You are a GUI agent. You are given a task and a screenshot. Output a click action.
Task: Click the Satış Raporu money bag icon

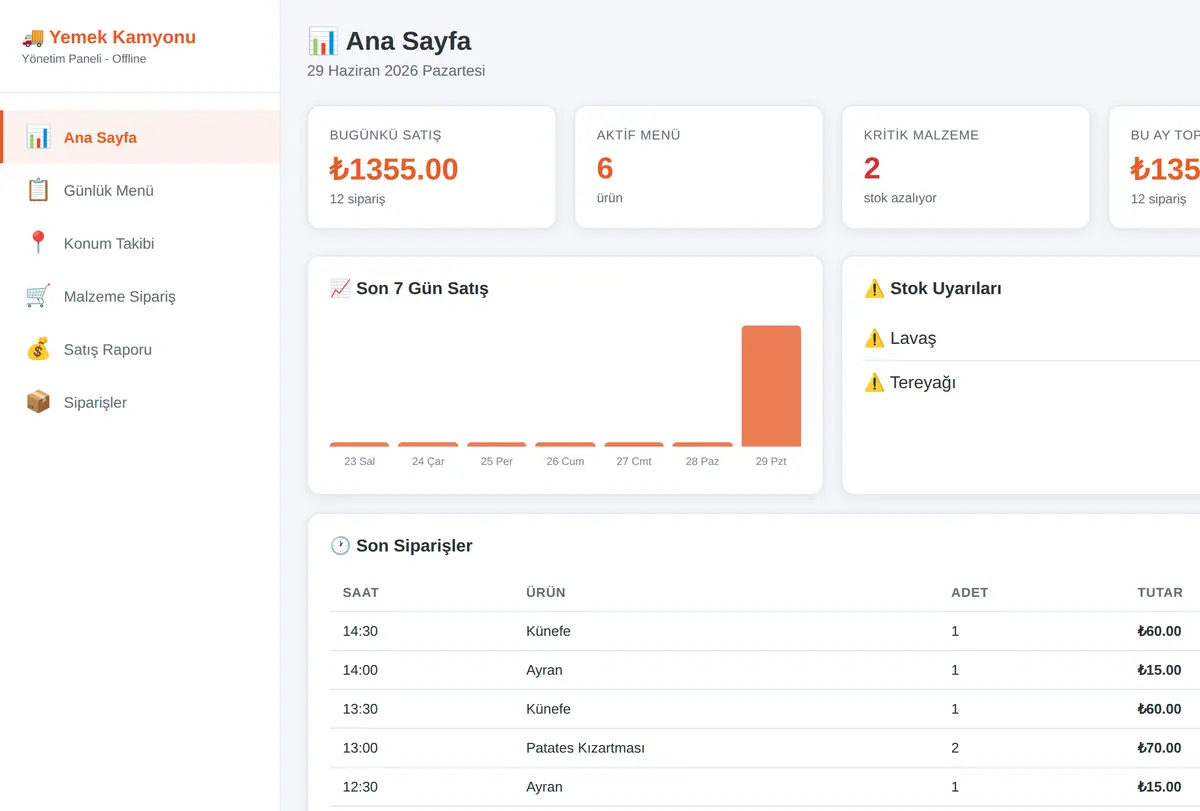pos(38,349)
